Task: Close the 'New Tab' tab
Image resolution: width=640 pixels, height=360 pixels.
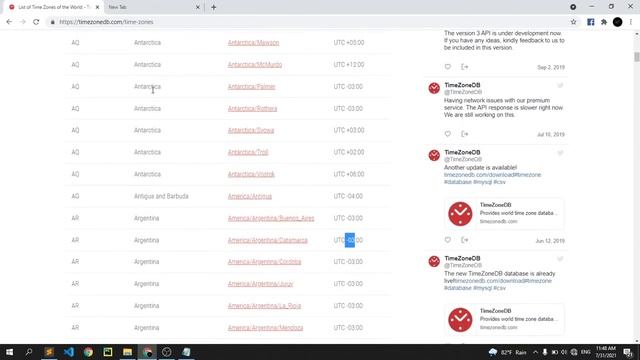Action: 198,7
